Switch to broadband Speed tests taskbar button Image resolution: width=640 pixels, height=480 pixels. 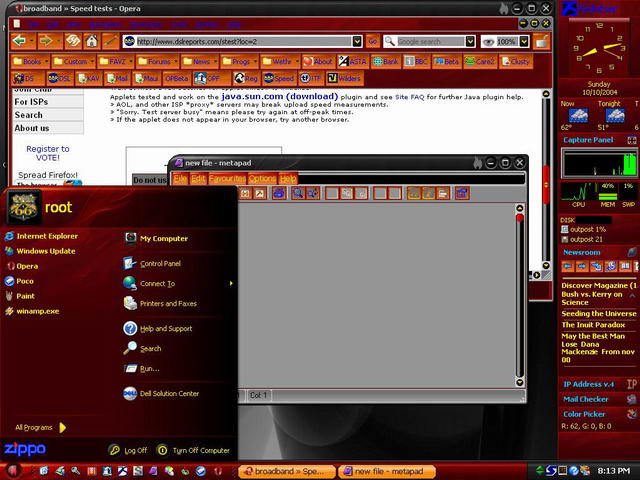coord(287,471)
